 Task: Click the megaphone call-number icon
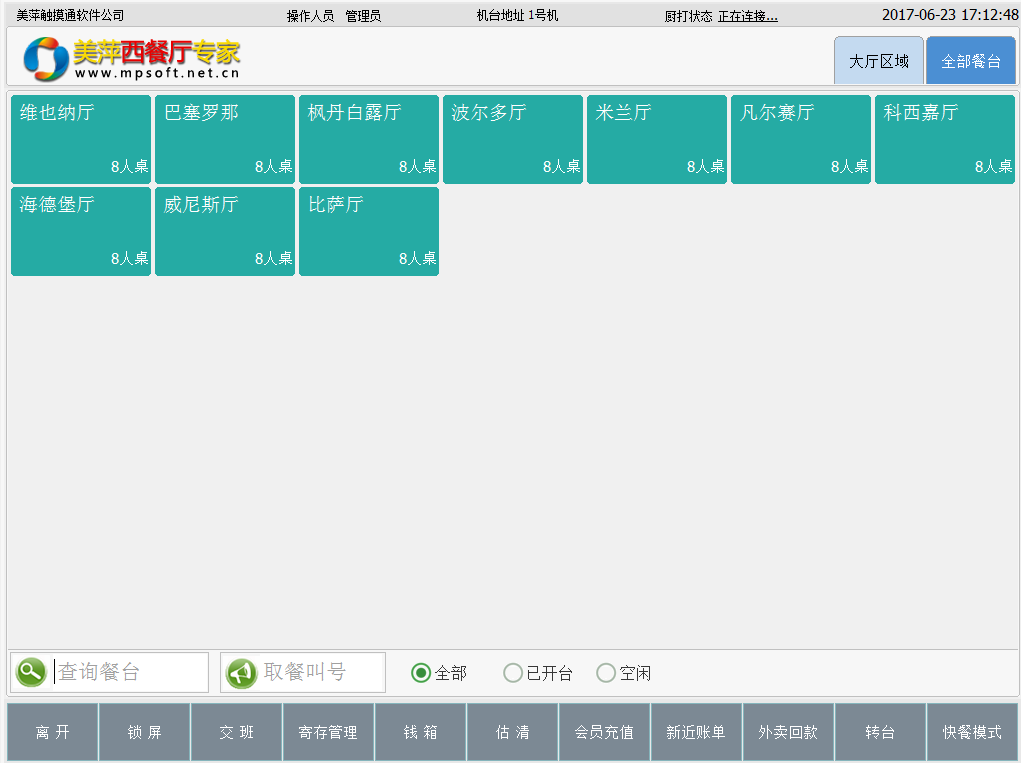coord(241,673)
